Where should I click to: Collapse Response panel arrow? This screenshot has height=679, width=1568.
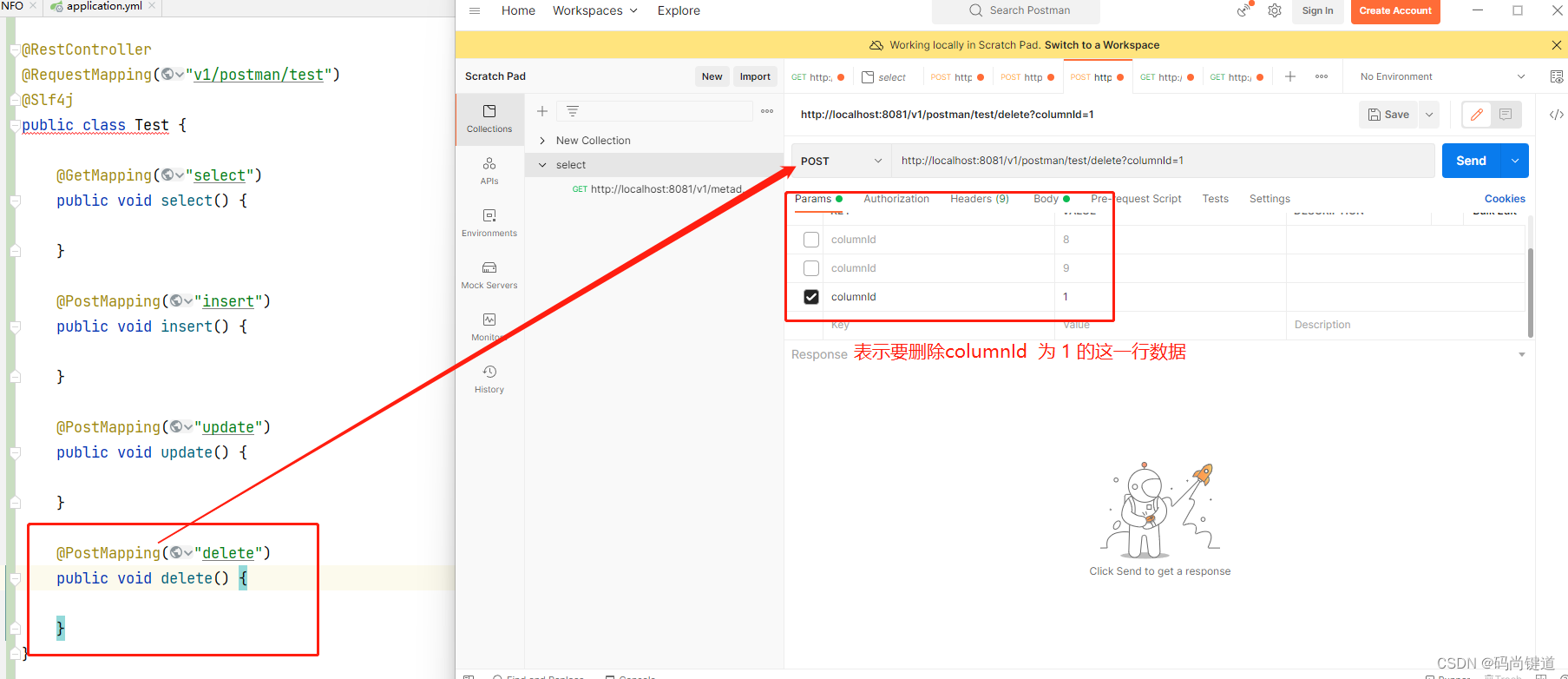point(1522,354)
